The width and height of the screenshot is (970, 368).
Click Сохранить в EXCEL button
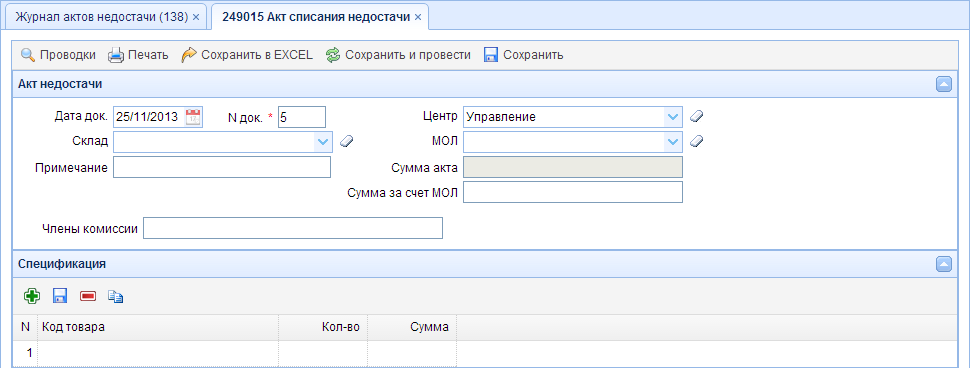247,55
